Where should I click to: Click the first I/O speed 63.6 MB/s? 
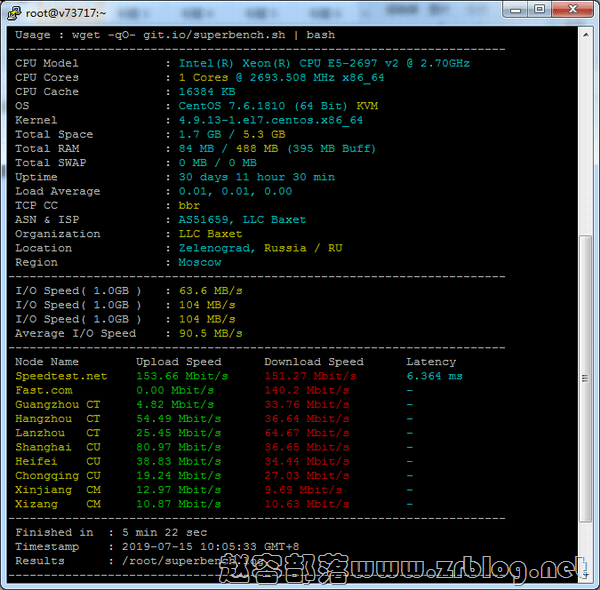pos(210,291)
